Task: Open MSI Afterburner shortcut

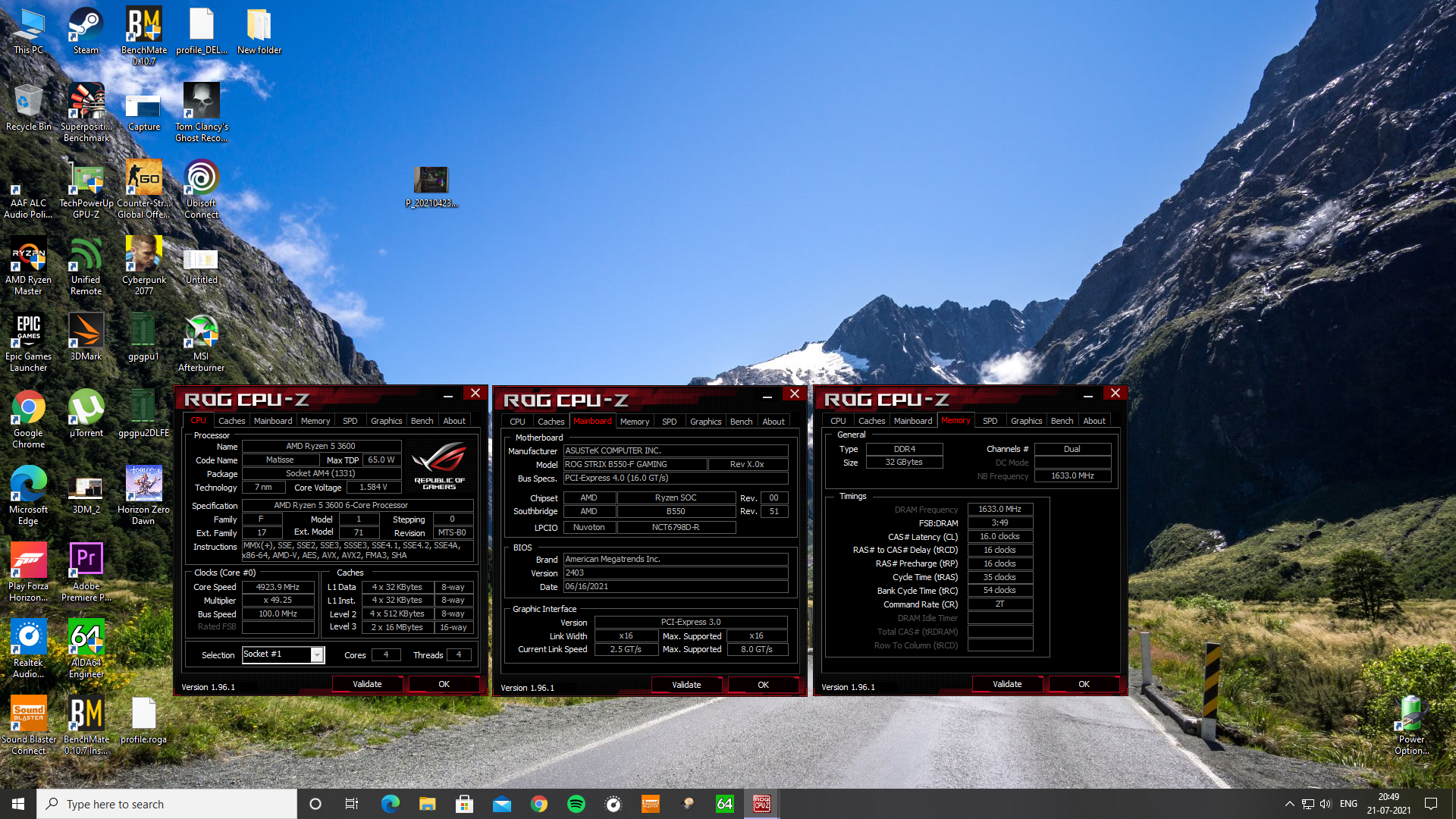Action: tap(201, 343)
